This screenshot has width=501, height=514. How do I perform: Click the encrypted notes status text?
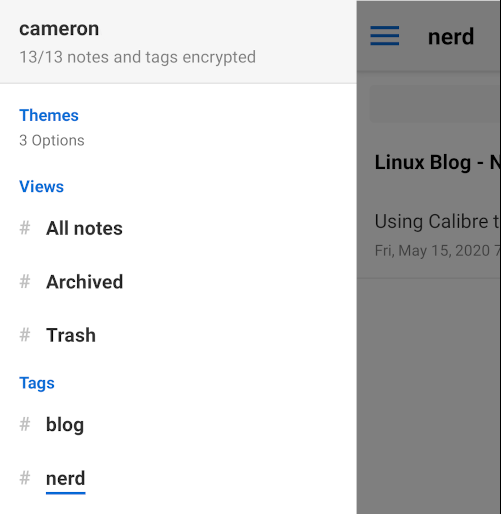pos(138,57)
